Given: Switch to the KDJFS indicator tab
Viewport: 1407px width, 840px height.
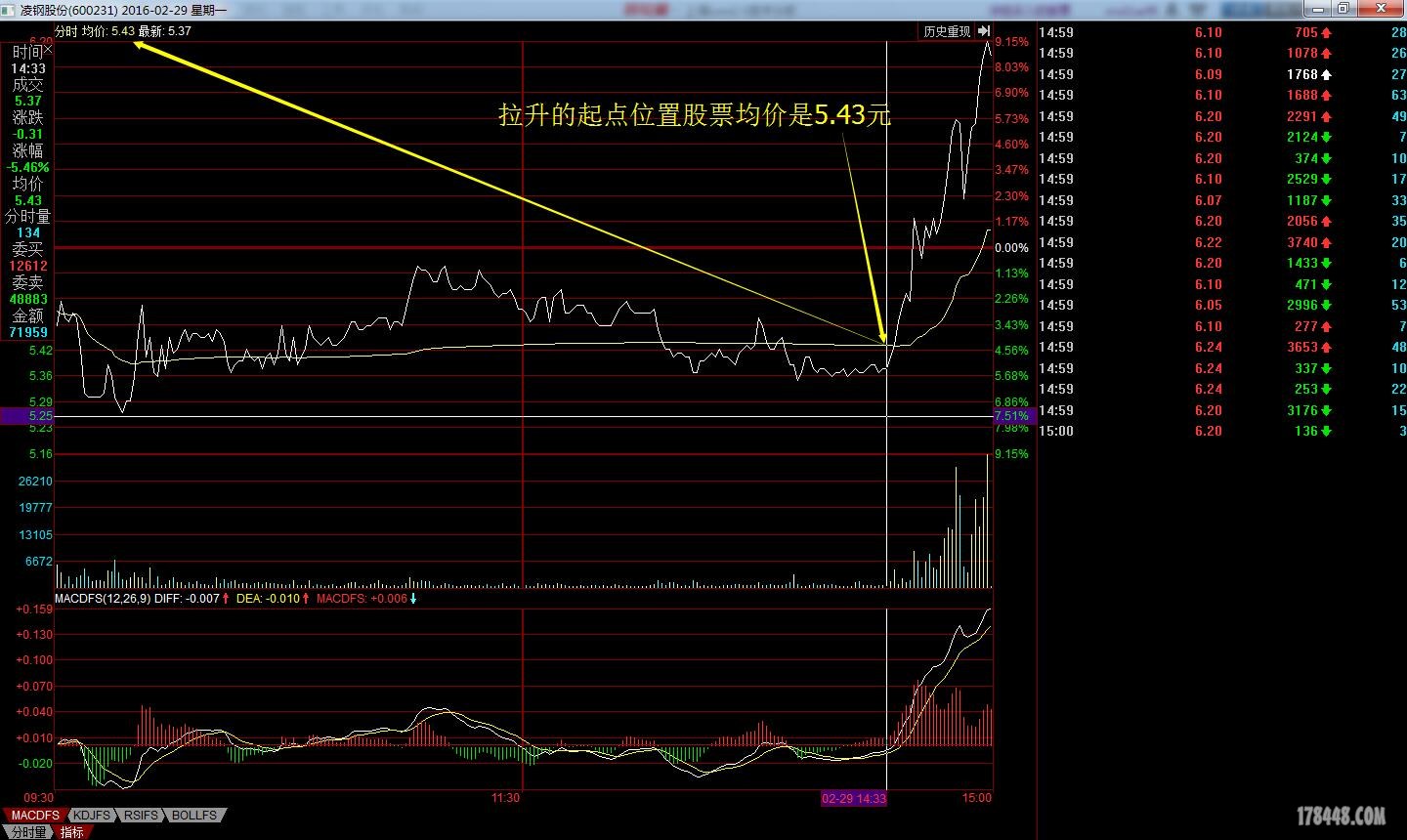Looking at the screenshot, I should coord(92,815).
